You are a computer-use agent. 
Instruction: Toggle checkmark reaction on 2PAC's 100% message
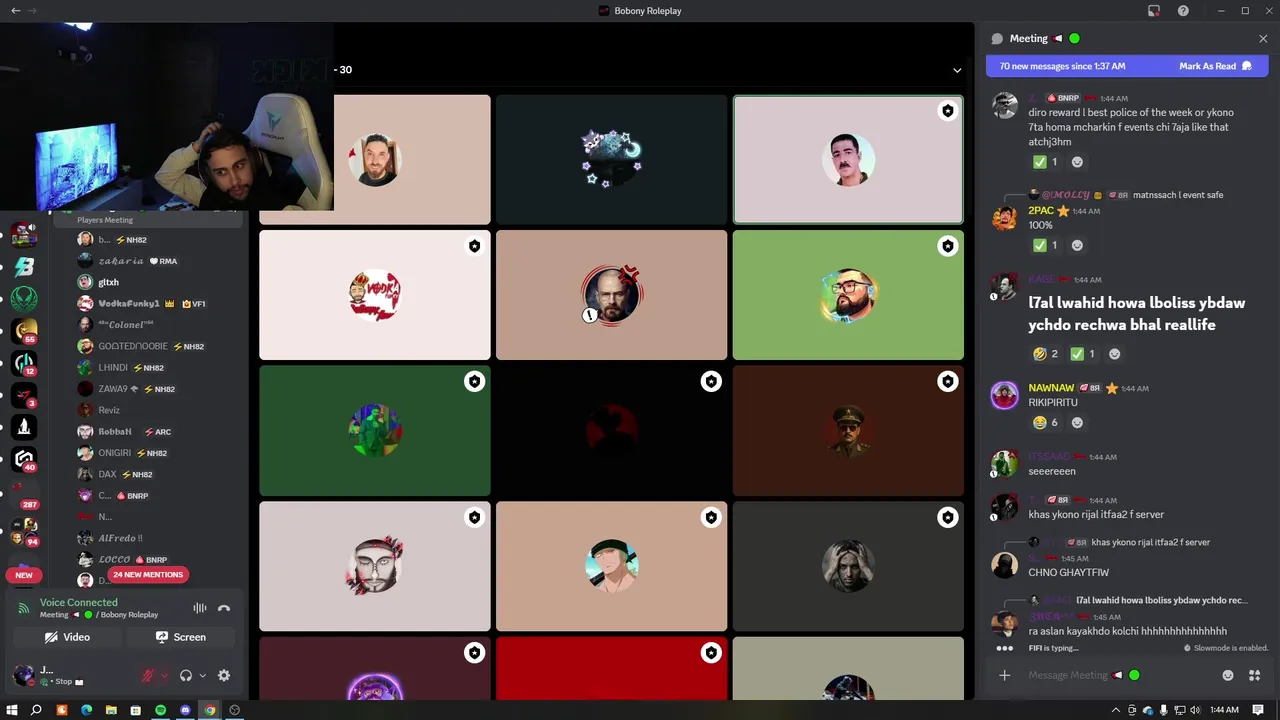point(1045,245)
